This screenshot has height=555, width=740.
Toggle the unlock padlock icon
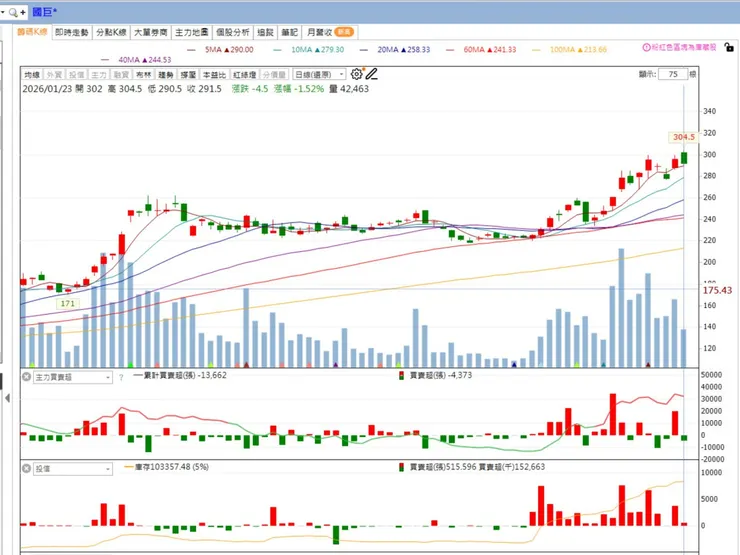pos(729,47)
